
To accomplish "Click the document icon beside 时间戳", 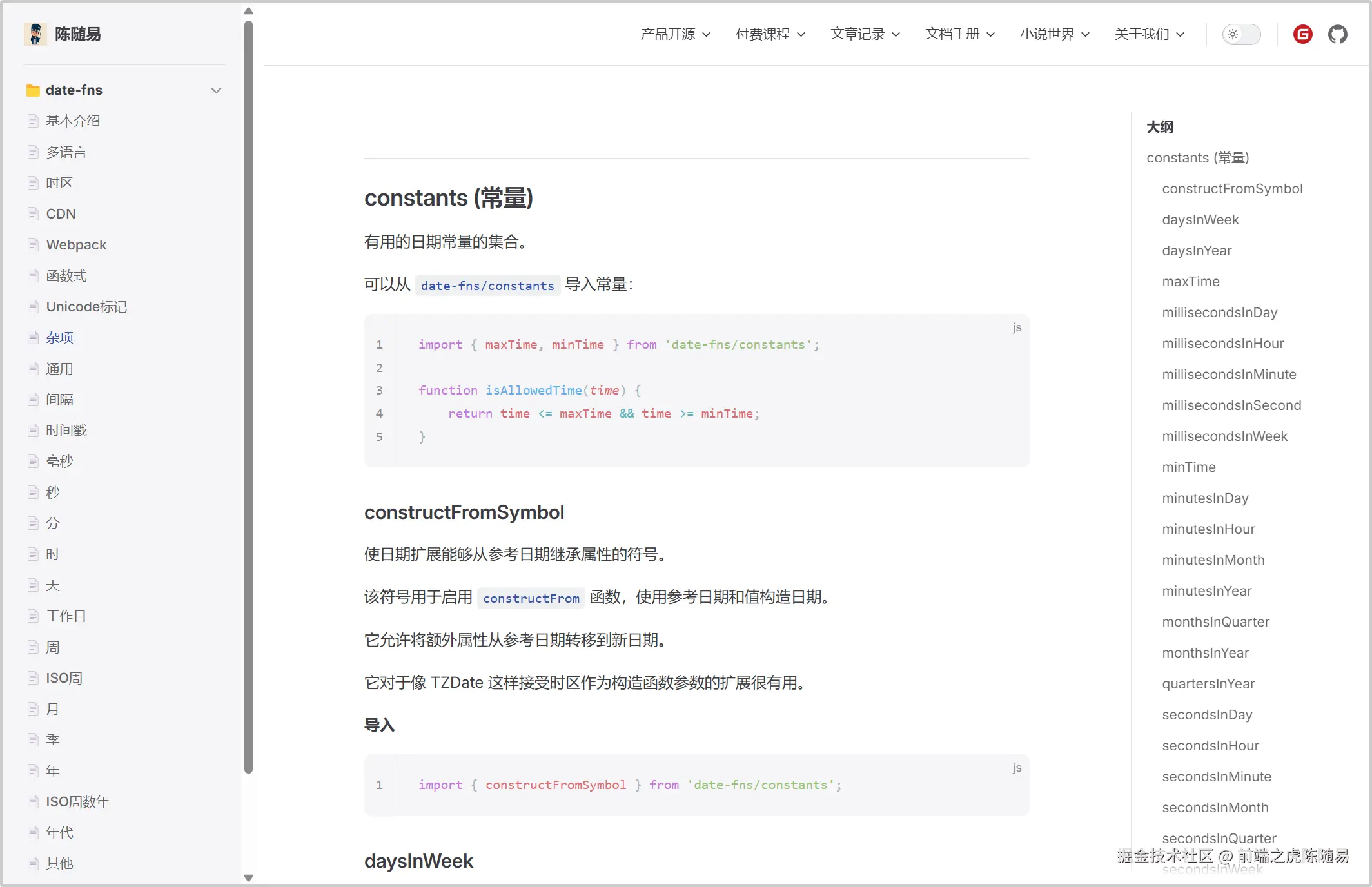I will (34, 430).
